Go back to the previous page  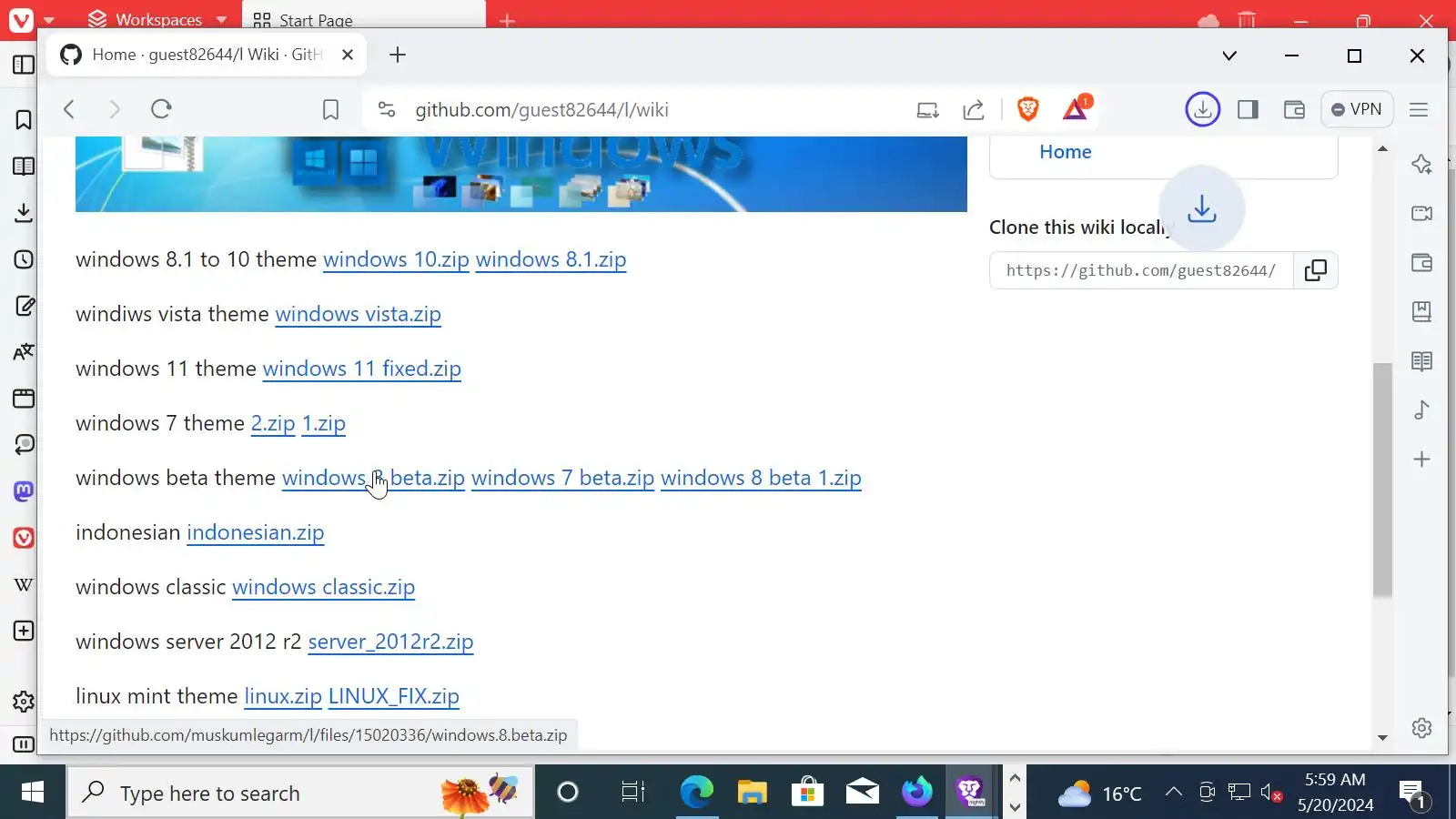tap(69, 109)
